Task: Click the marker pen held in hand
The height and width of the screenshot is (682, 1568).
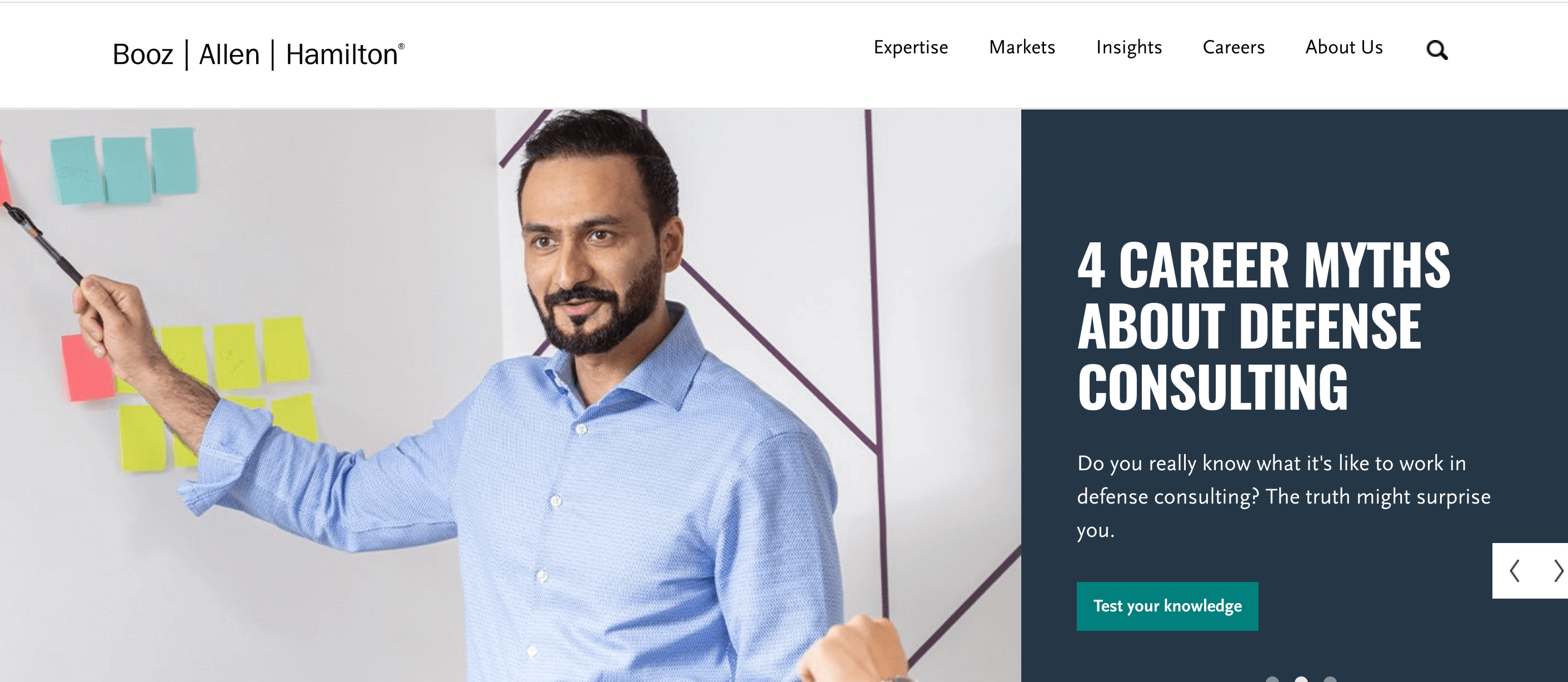Action: click(x=43, y=243)
